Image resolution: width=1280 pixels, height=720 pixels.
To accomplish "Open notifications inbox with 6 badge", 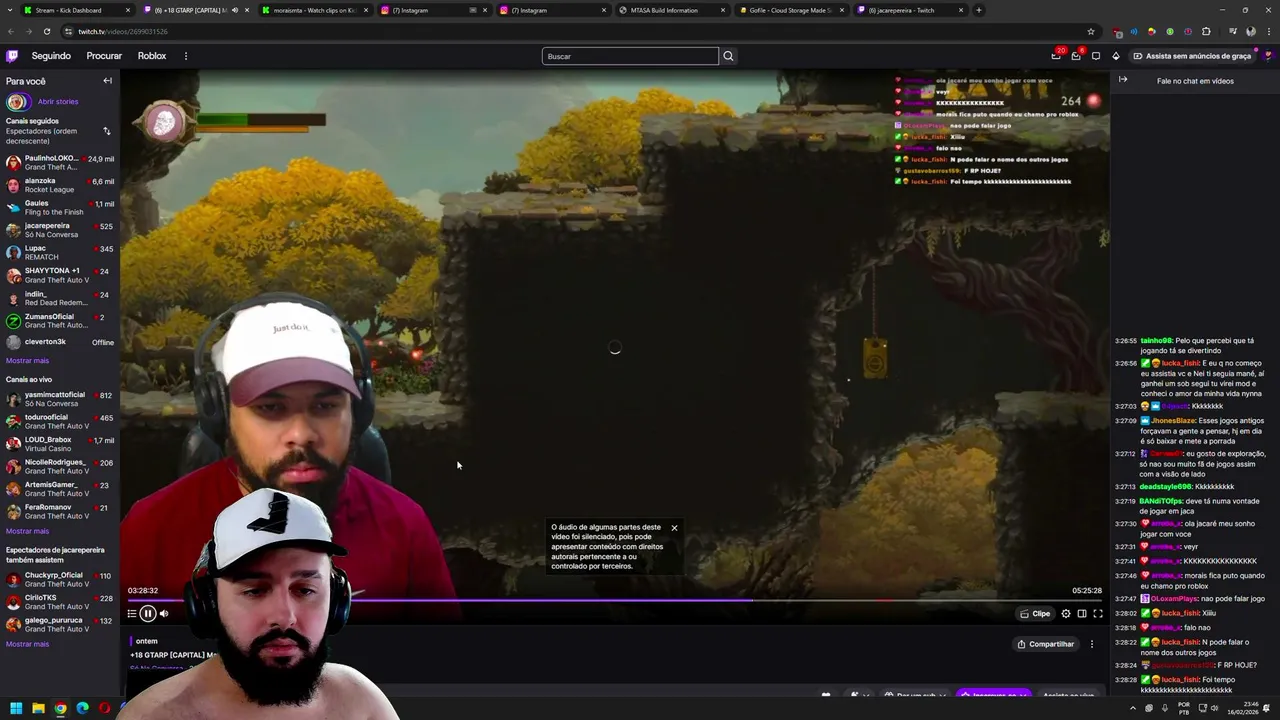I will pyautogui.click(x=1076, y=56).
